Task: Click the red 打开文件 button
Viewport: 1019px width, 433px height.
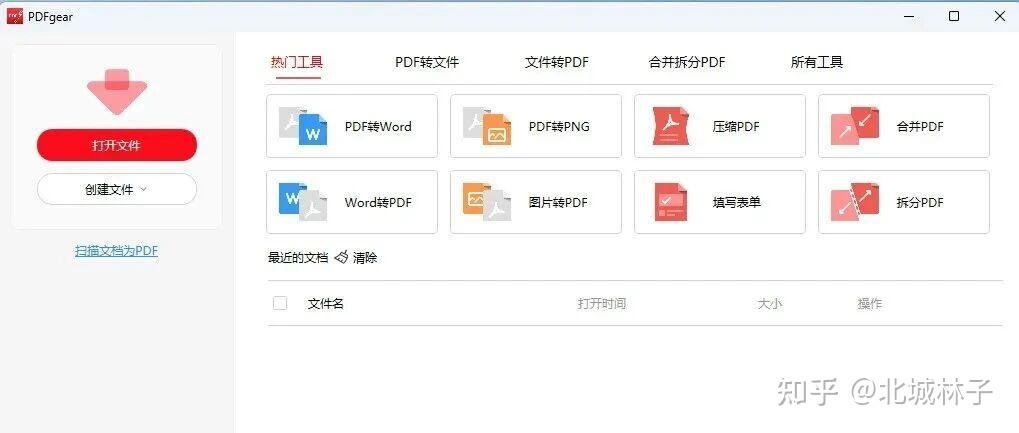Action: tap(117, 145)
